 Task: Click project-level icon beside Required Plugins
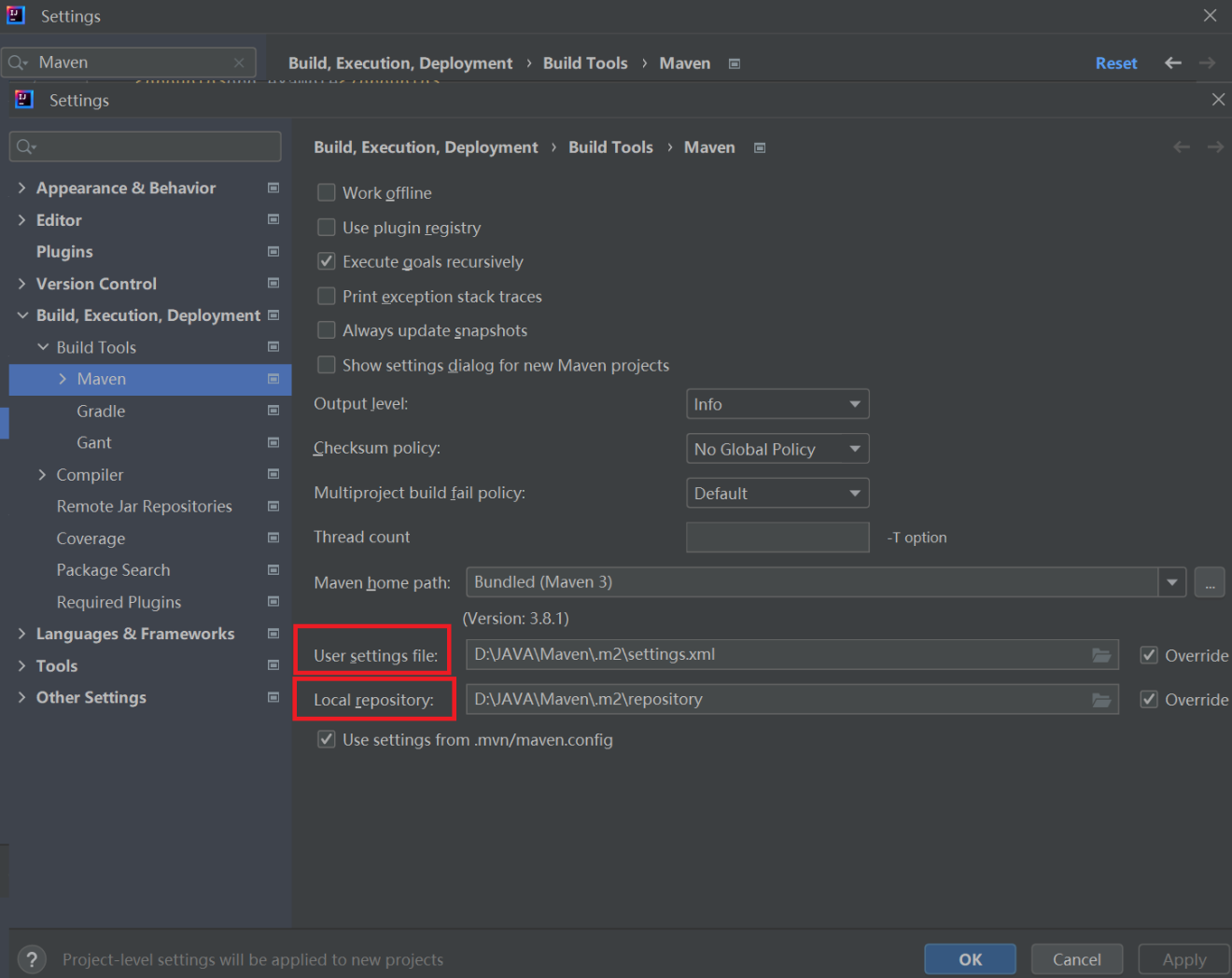point(273,601)
